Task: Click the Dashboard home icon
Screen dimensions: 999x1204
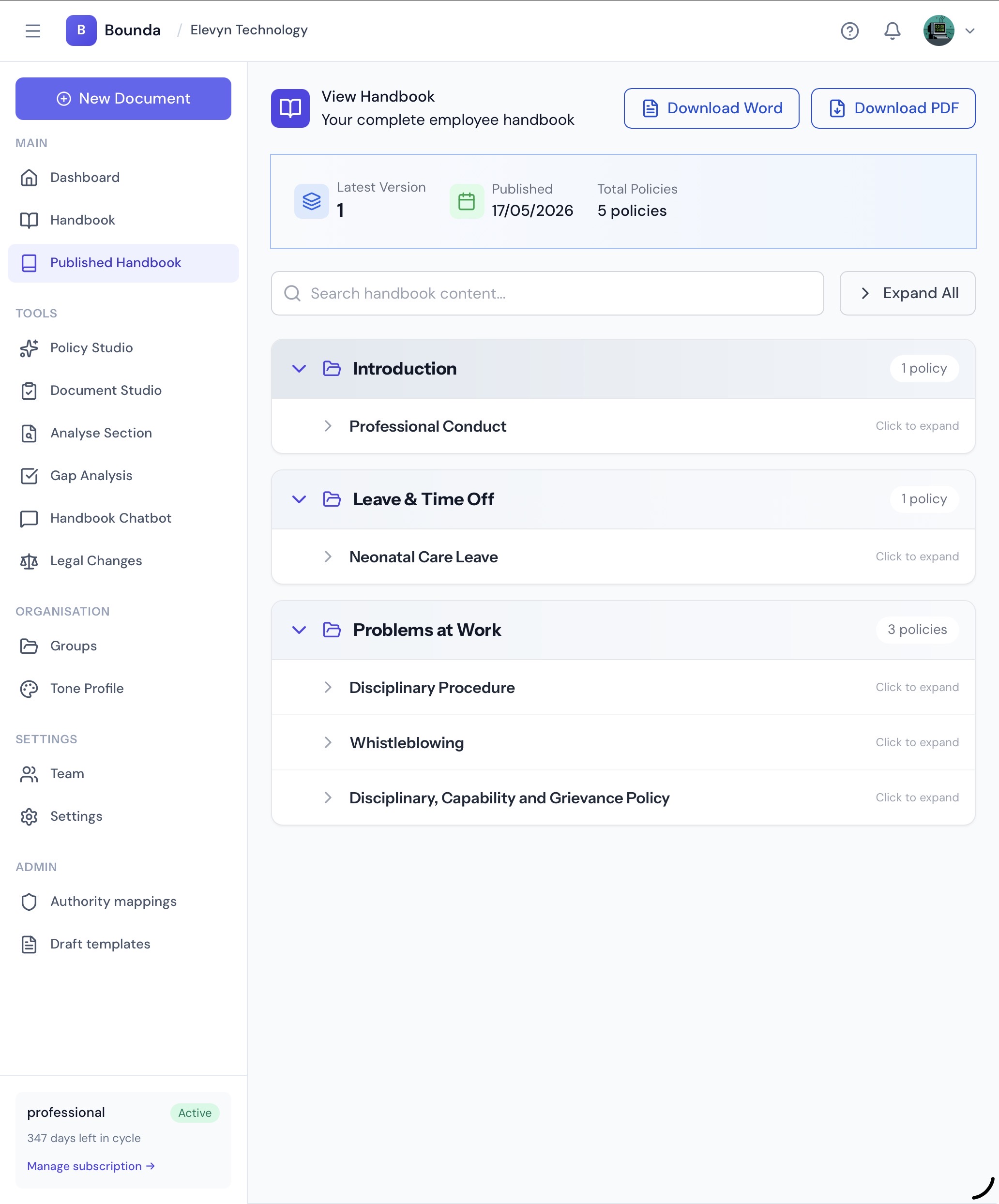Action: point(29,178)
